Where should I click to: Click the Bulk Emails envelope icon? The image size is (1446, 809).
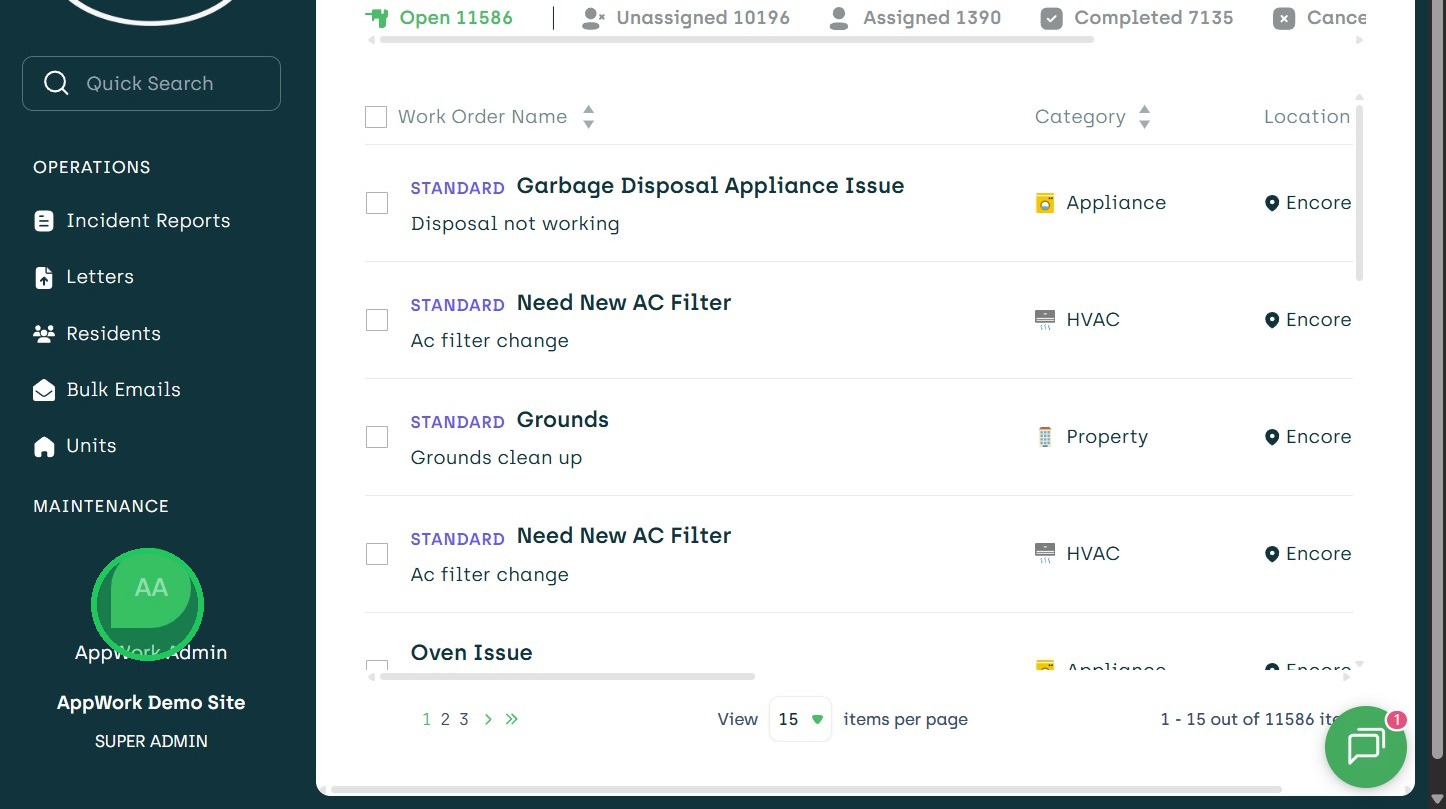click(x=44, y=390)
